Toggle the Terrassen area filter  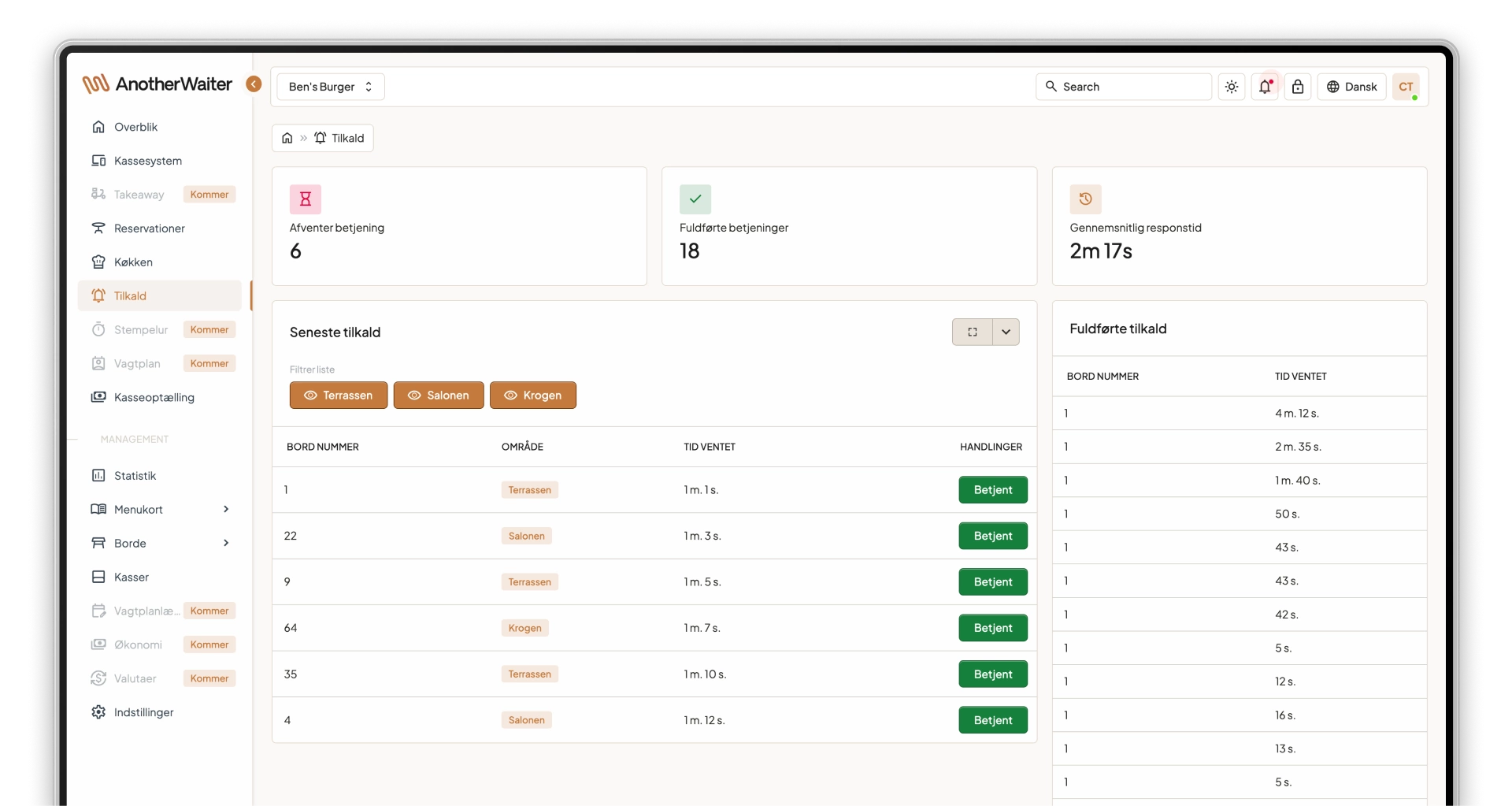point(339,396)
